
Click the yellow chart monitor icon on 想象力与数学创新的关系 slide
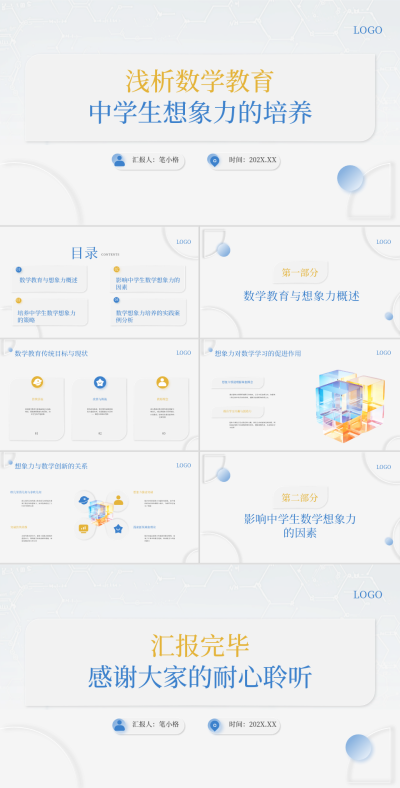83,528
